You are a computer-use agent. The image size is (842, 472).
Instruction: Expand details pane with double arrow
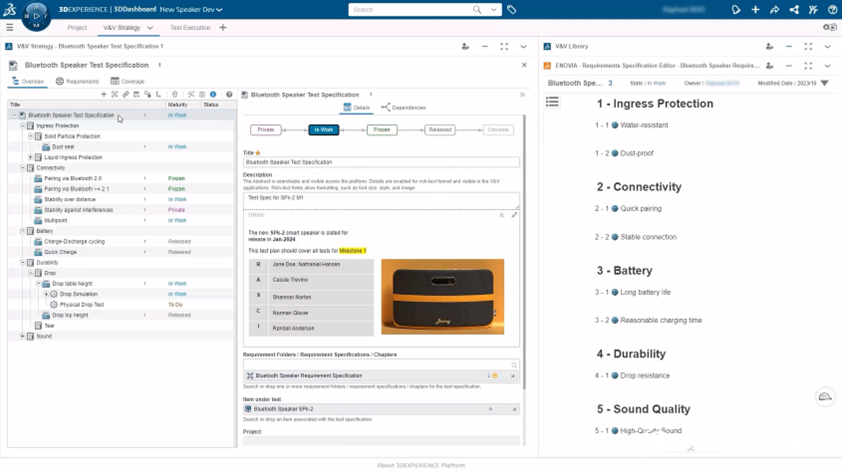click(x=522, y=95)
